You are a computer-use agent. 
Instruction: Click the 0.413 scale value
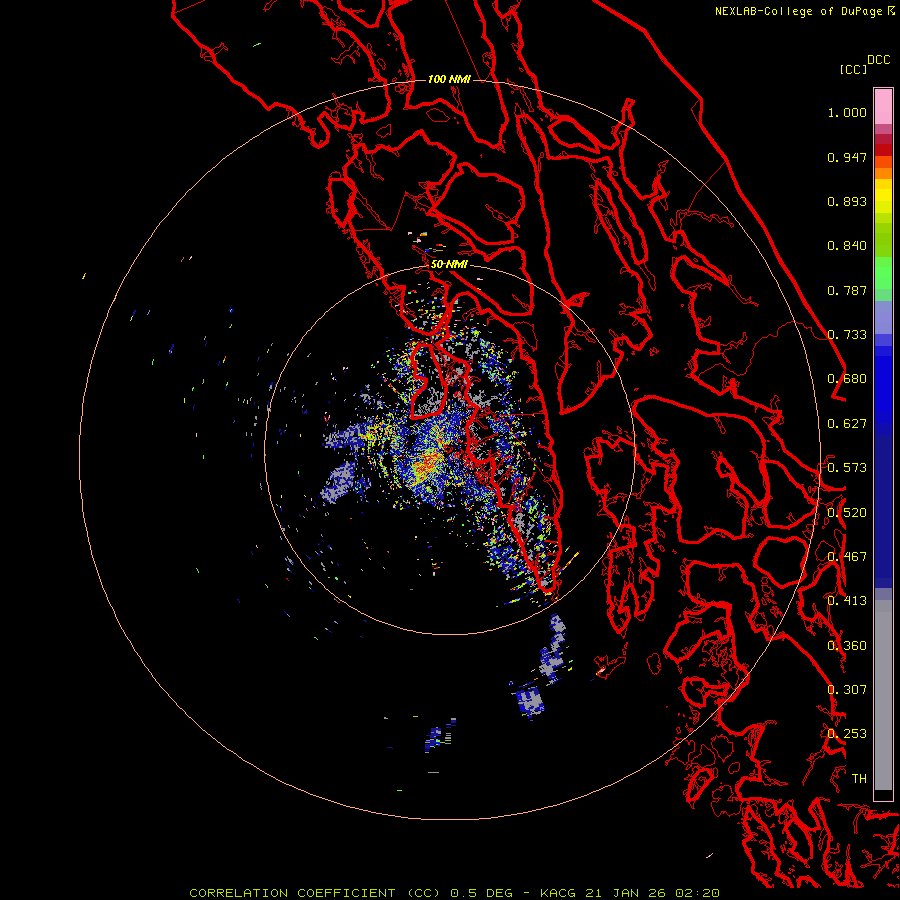pyautogui.click(x=847, y=601)
